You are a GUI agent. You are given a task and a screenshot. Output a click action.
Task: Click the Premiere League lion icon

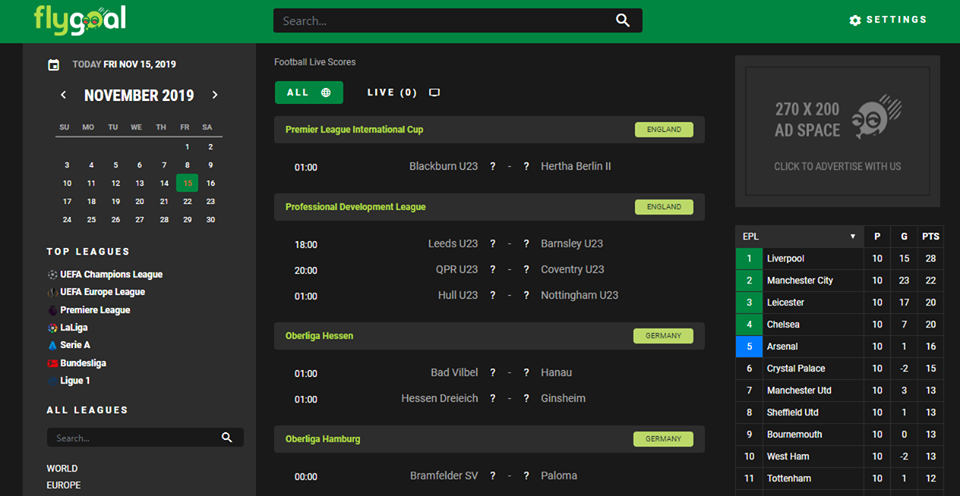click(52, 310)
